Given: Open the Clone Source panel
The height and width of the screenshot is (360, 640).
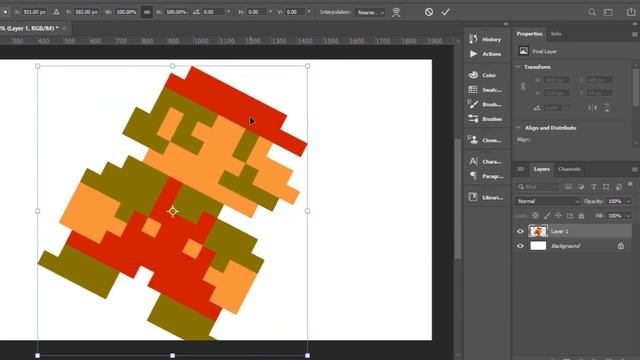Looking at the screenshot, I should tap(485, 140).
